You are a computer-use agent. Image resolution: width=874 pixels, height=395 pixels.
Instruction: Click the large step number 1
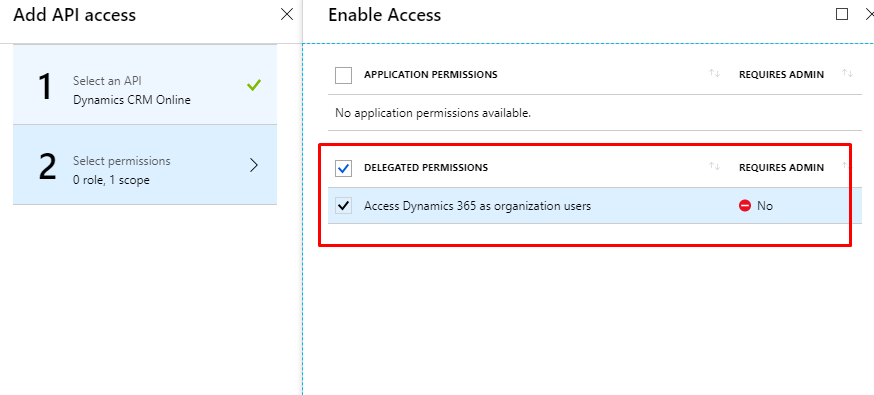47,88
